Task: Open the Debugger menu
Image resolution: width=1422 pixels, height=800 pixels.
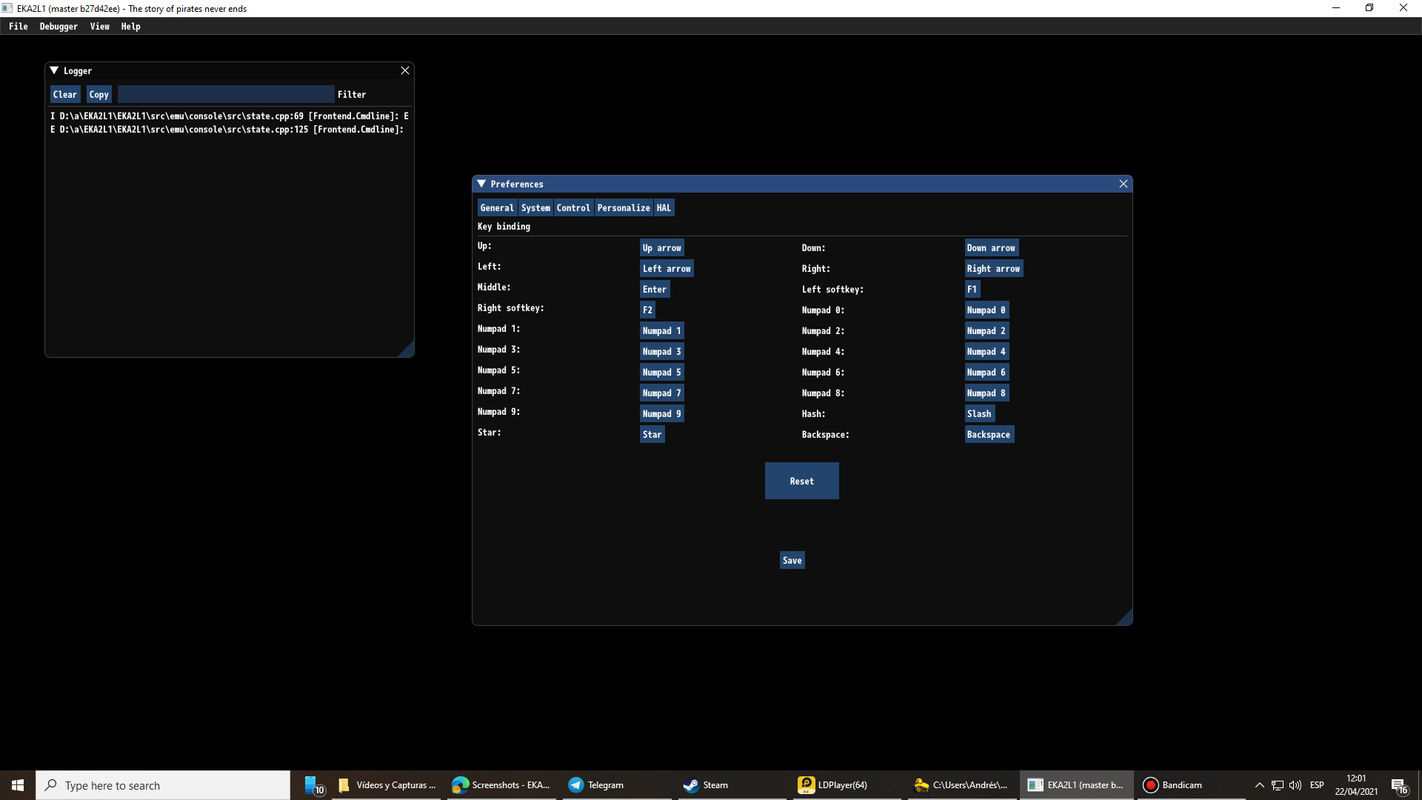Action: click(x=59, y=27)
